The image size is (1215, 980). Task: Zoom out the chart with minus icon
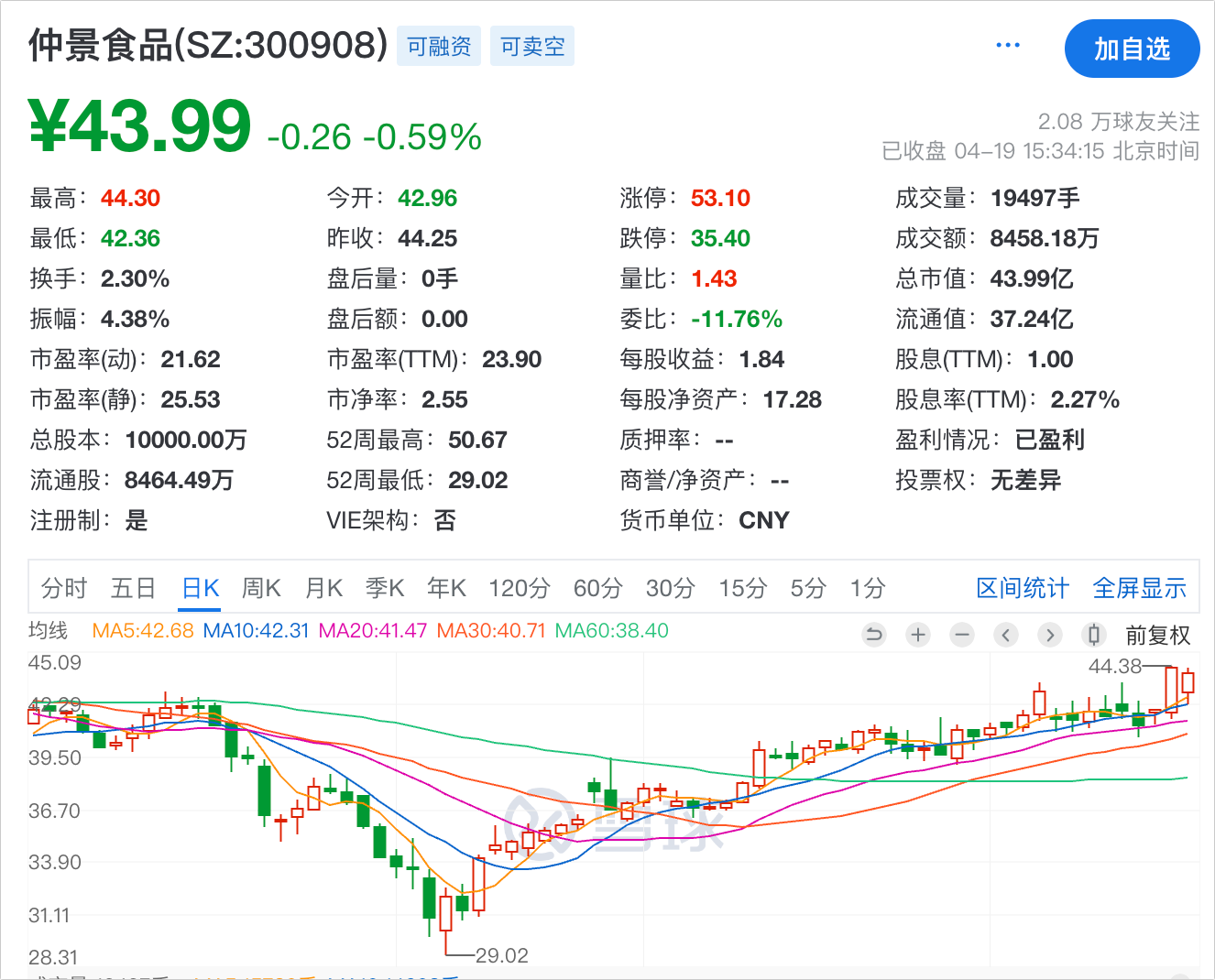point(962,635)
